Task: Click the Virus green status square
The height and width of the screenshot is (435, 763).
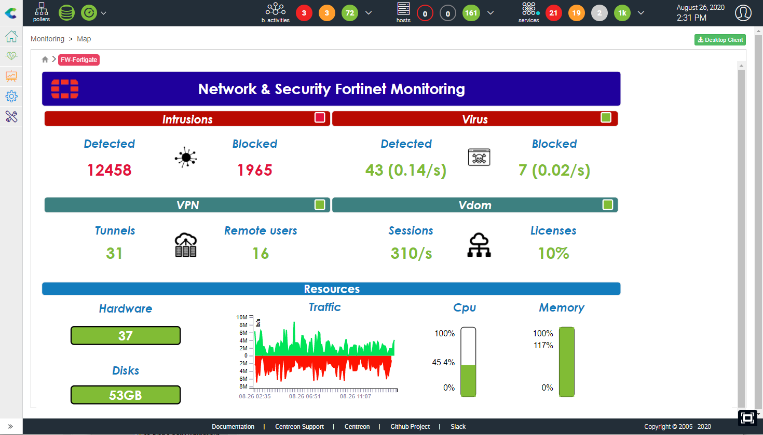Action: pyautogui.click(x=606, y=117)
